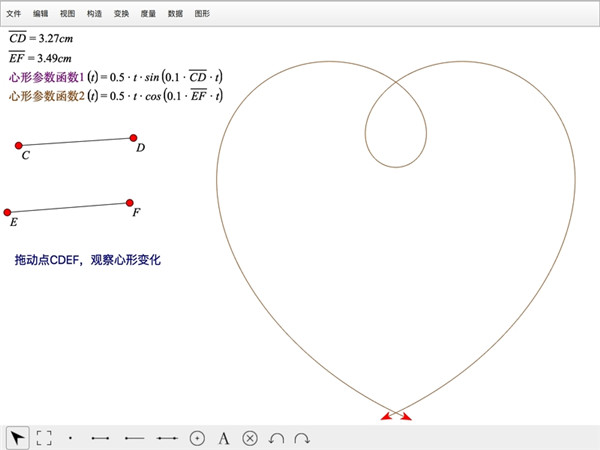The width and height of the screenshot is (600, 450).
Task: Select segment EF line
Action: click(x=68, y=207)
